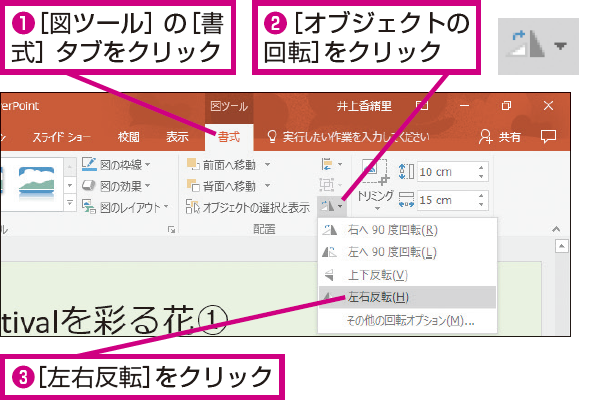Click the height field showing 10 cm
The height and width of the screenshot is (400, 600).
[x=446, y=172]
